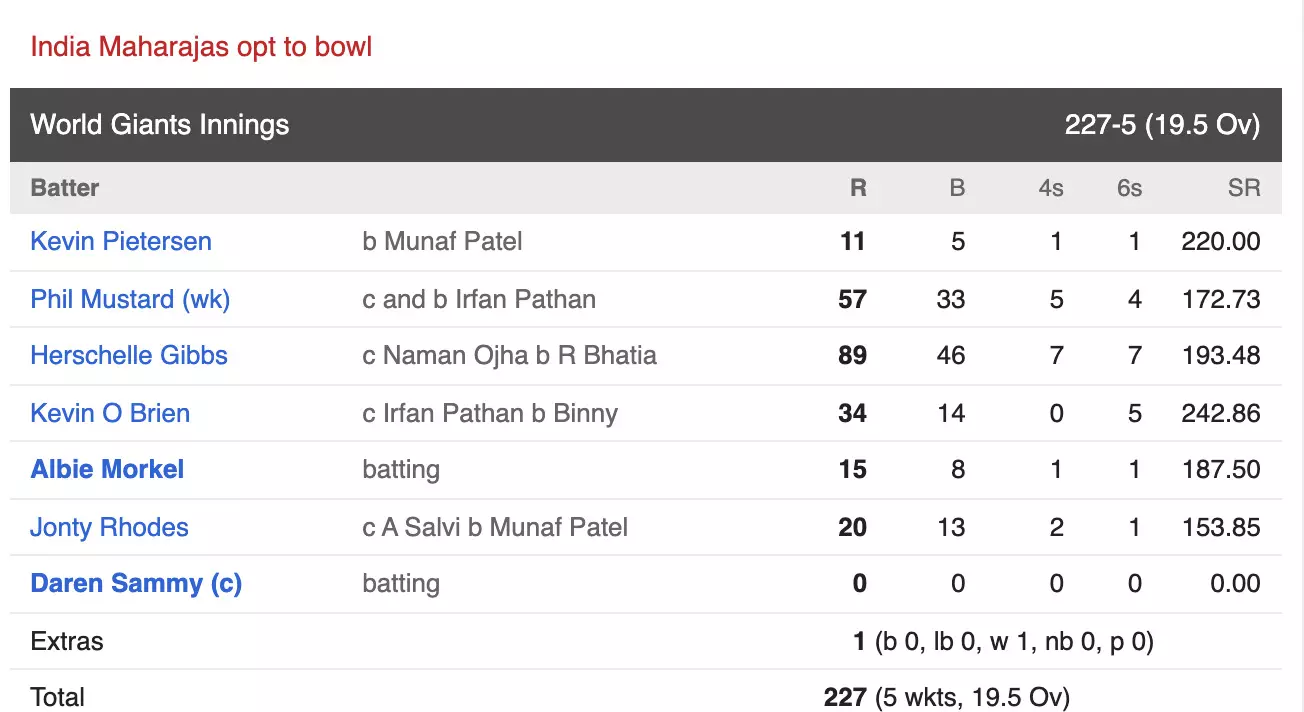
Task: Click the 'c and b Irfan Pathan' dismissal text
Action: click(x=479, y=299)
